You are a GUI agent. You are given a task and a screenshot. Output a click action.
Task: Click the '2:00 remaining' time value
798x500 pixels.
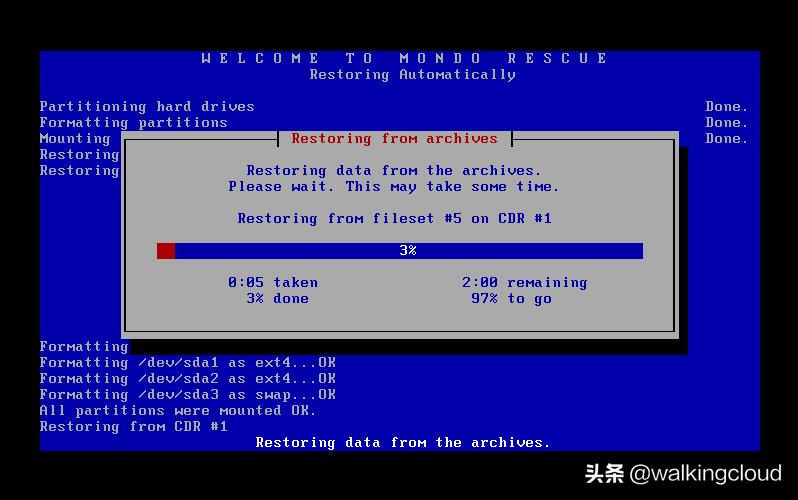tap(524, 283)
